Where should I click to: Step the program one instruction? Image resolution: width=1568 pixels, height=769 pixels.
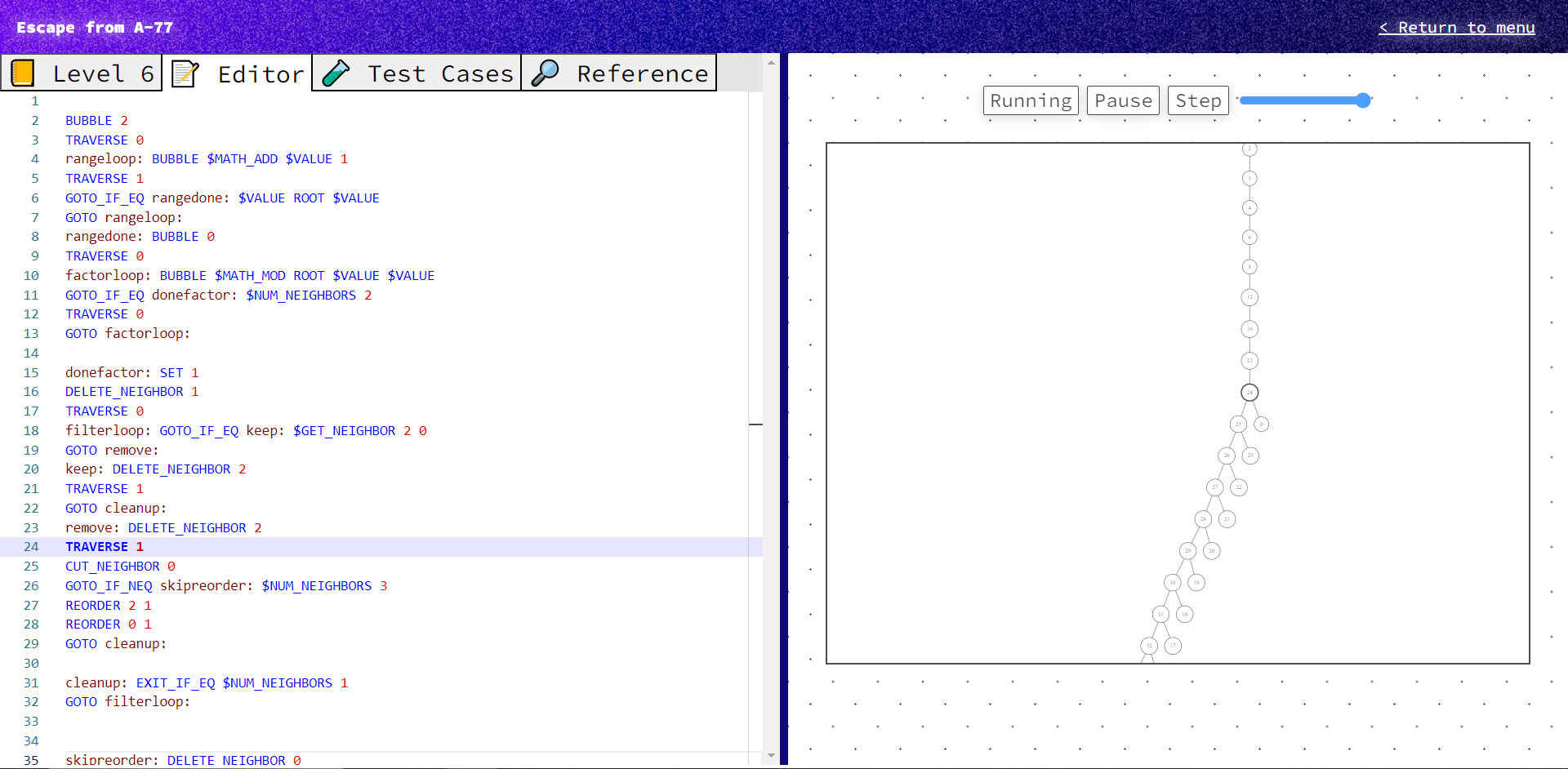coord(1198,100)
